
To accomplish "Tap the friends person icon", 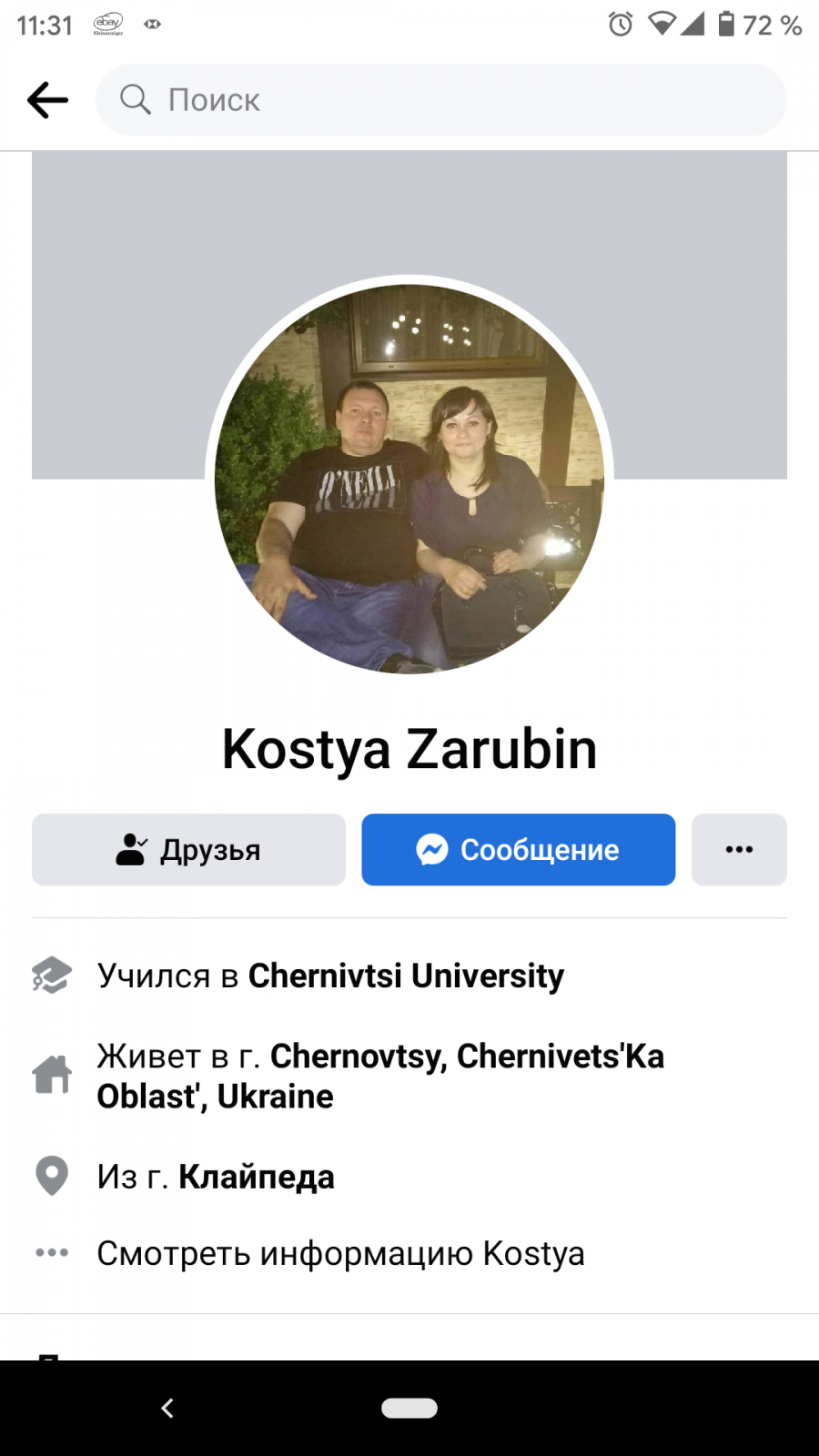I will pos(131,849).
